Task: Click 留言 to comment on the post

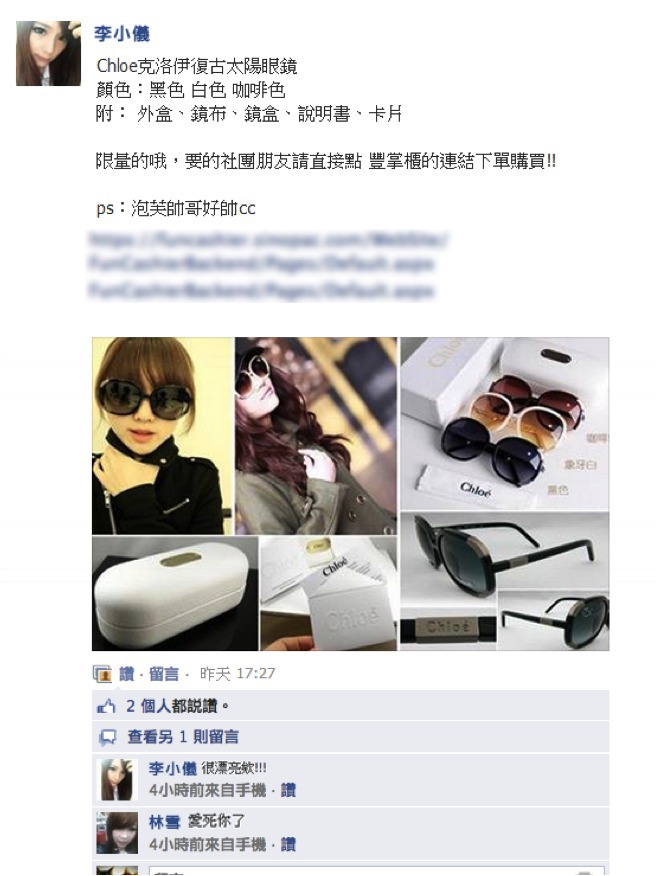Action: coord(164,674)
